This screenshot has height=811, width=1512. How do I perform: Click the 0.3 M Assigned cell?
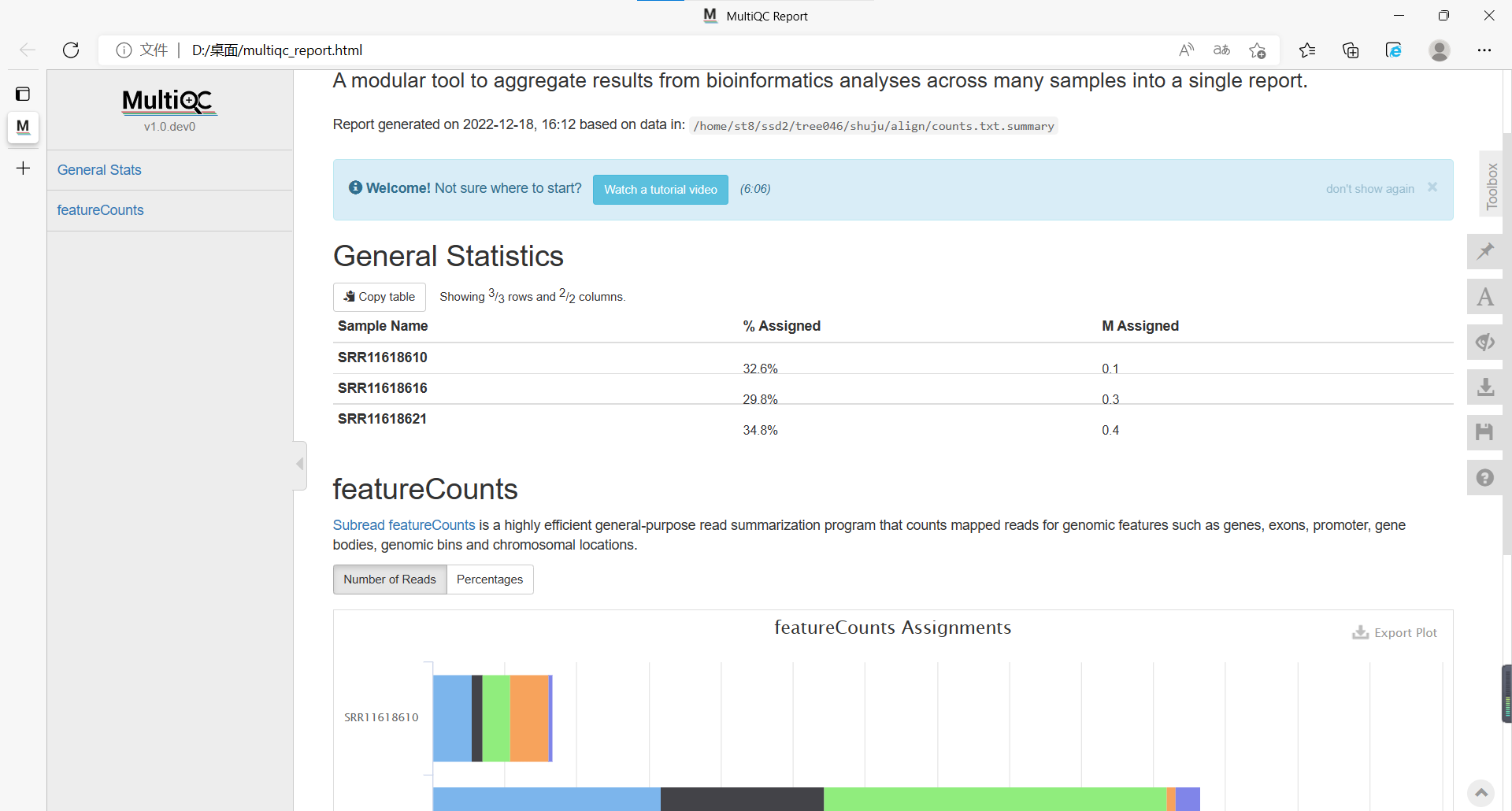pos(1110,400)
